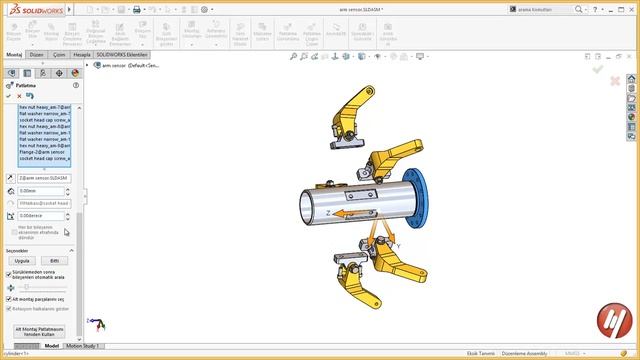Open the help icon beside Patlatma
640x360 pixels.
pos(76,85)
